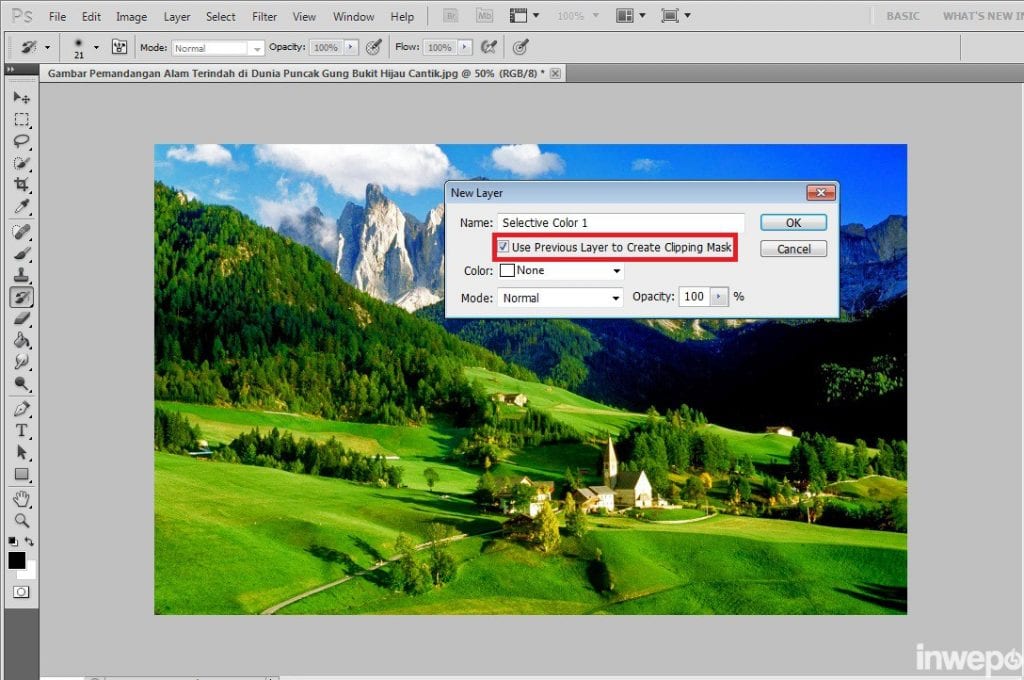Select the Dodge tool
The height and width of the screenshot is (680, 1024).
[x=22, y=384]
